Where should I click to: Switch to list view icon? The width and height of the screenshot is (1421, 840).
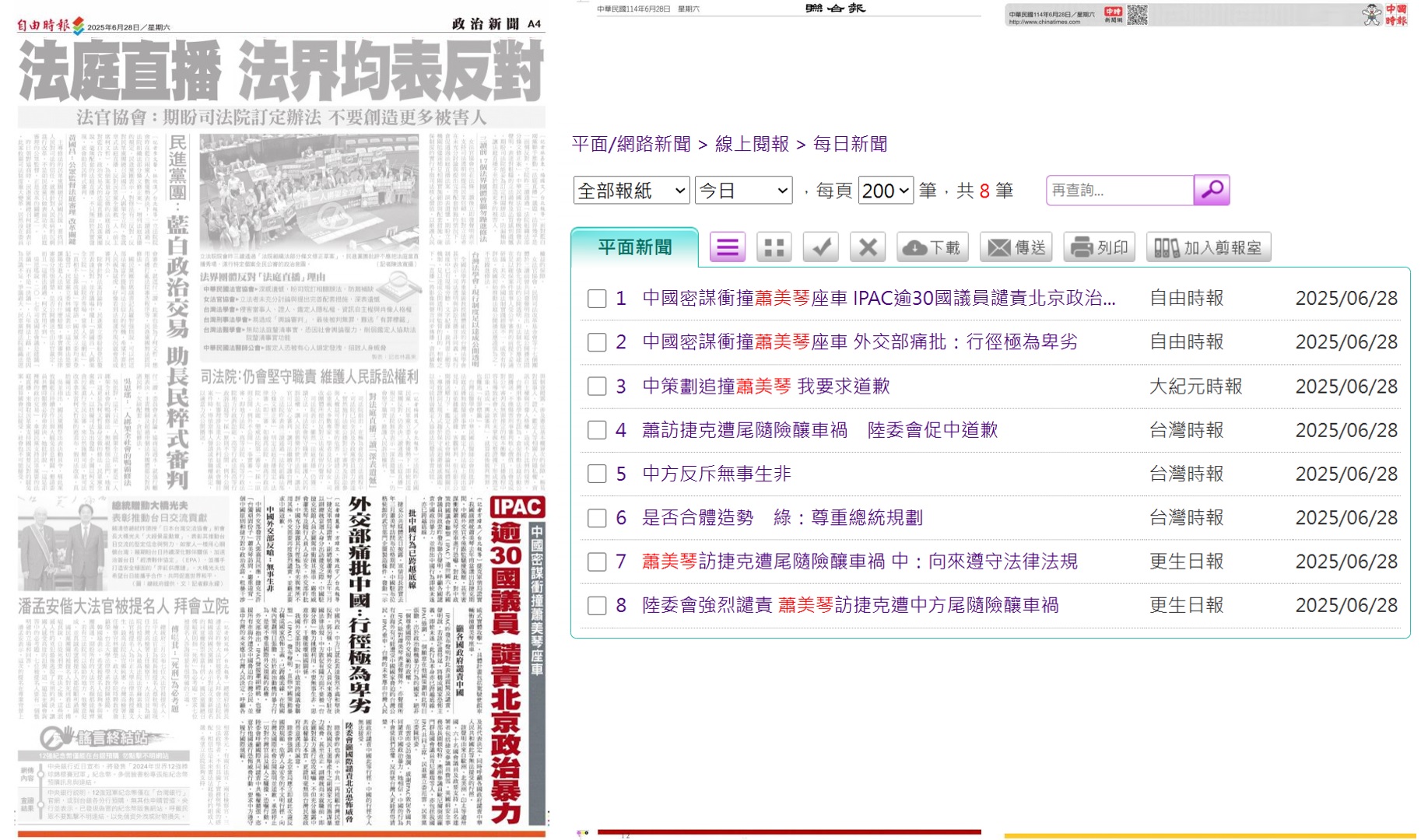[x=727, y=247]
